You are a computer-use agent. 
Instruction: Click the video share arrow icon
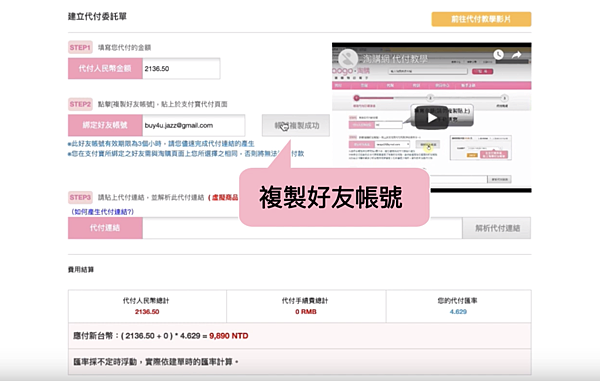517,55
